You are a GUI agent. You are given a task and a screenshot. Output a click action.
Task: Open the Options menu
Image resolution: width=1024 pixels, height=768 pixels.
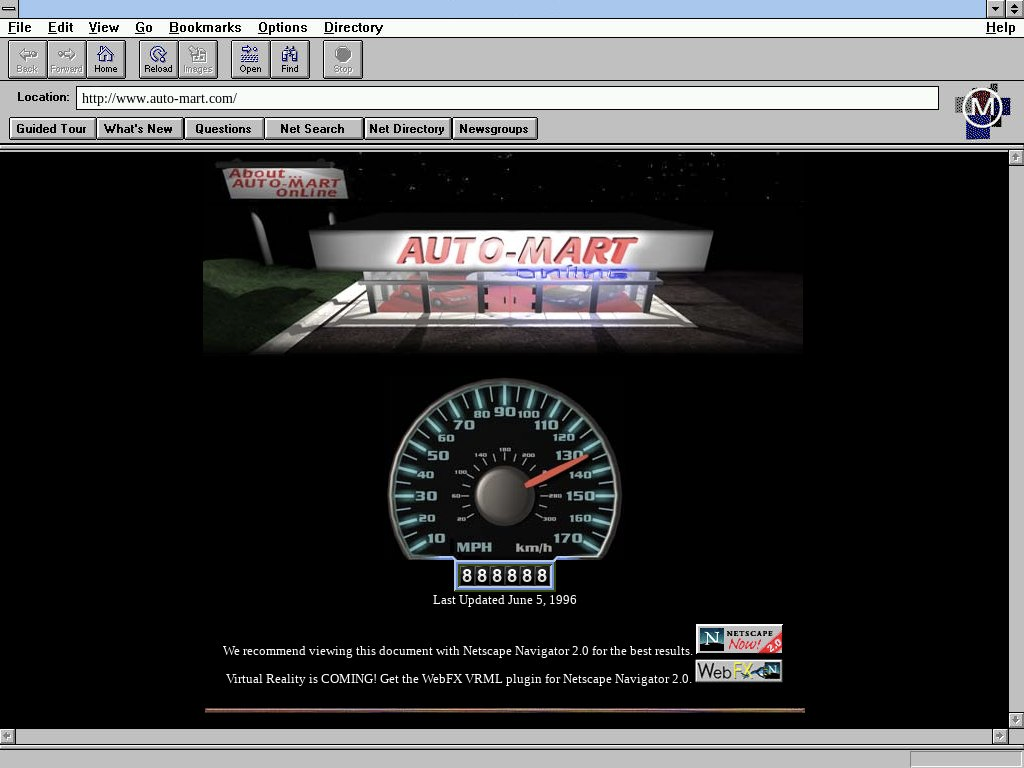pos(282,28)
